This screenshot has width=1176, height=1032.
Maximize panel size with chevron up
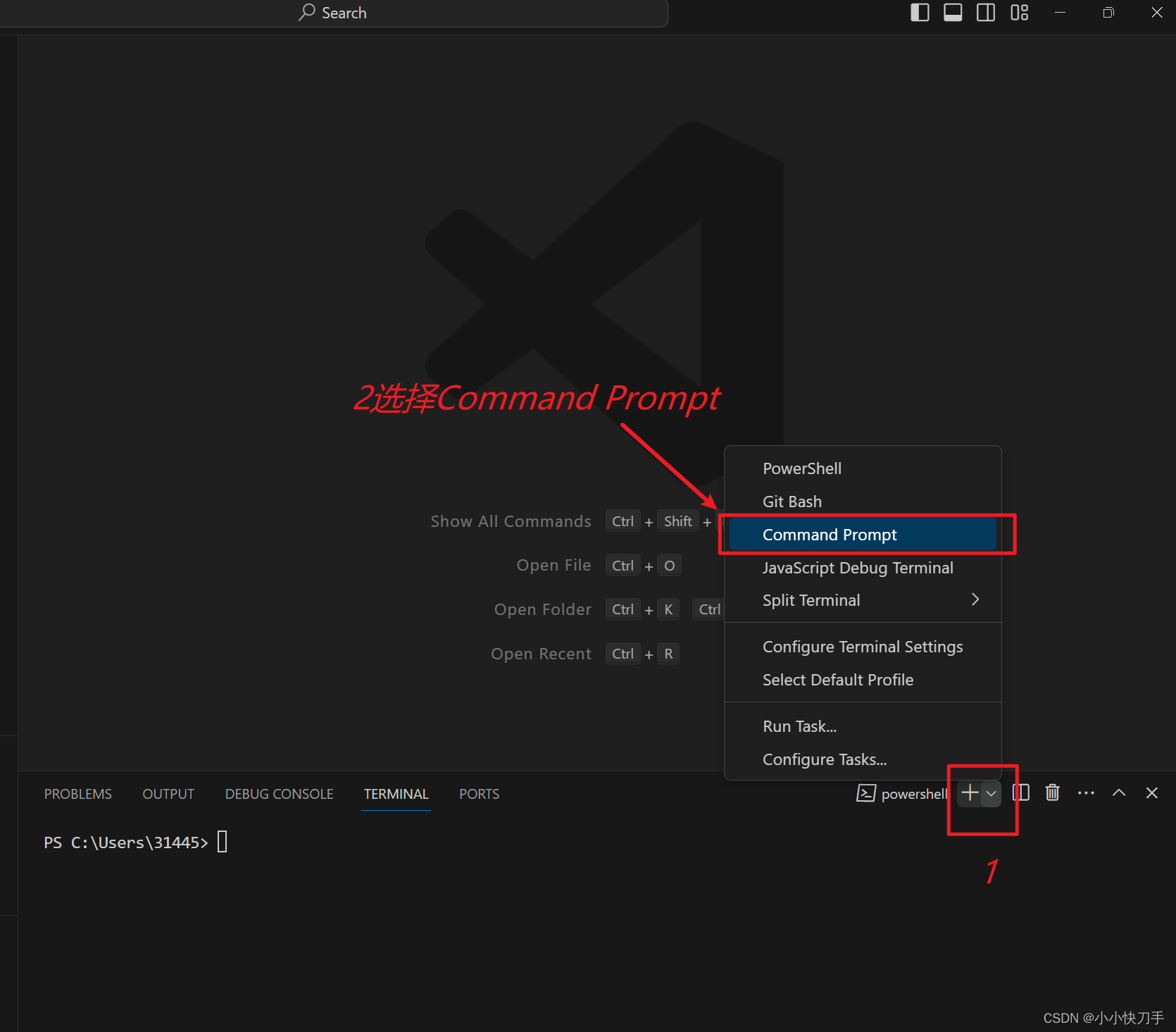click(1119, 793)
